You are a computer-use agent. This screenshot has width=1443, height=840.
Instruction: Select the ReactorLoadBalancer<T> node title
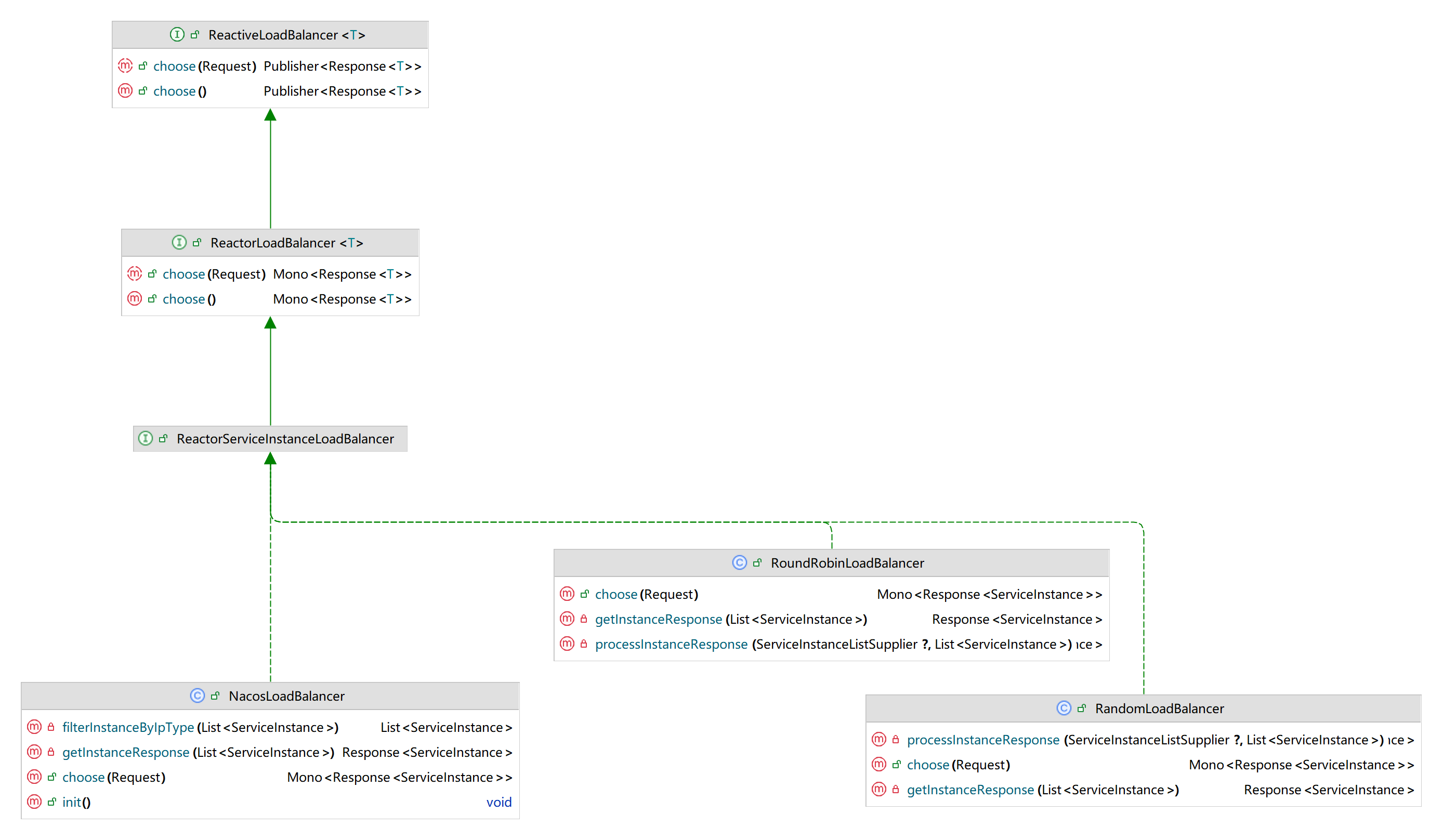286,243
